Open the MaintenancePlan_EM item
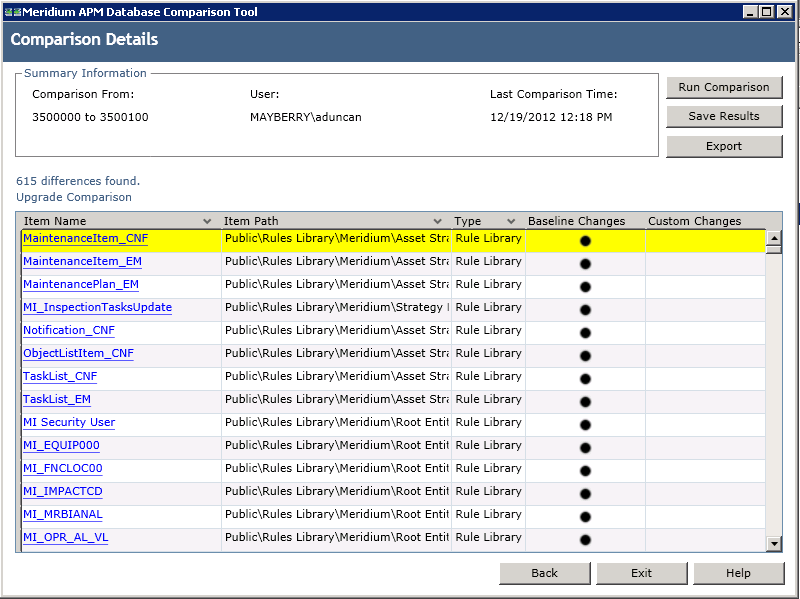The image size is (800, 599). pyautogui.click(x=81, y=284)
